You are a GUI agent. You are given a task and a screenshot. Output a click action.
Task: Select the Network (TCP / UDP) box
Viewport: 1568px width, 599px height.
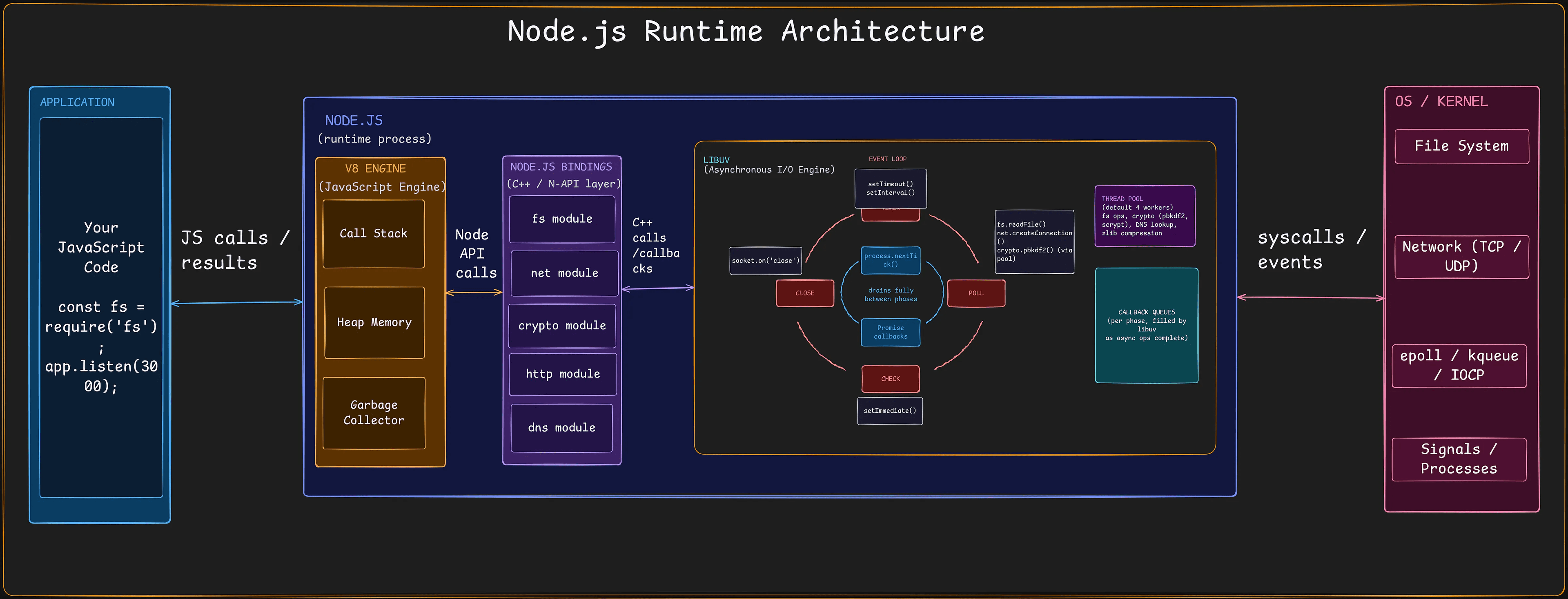click(x=1461, y=257)
